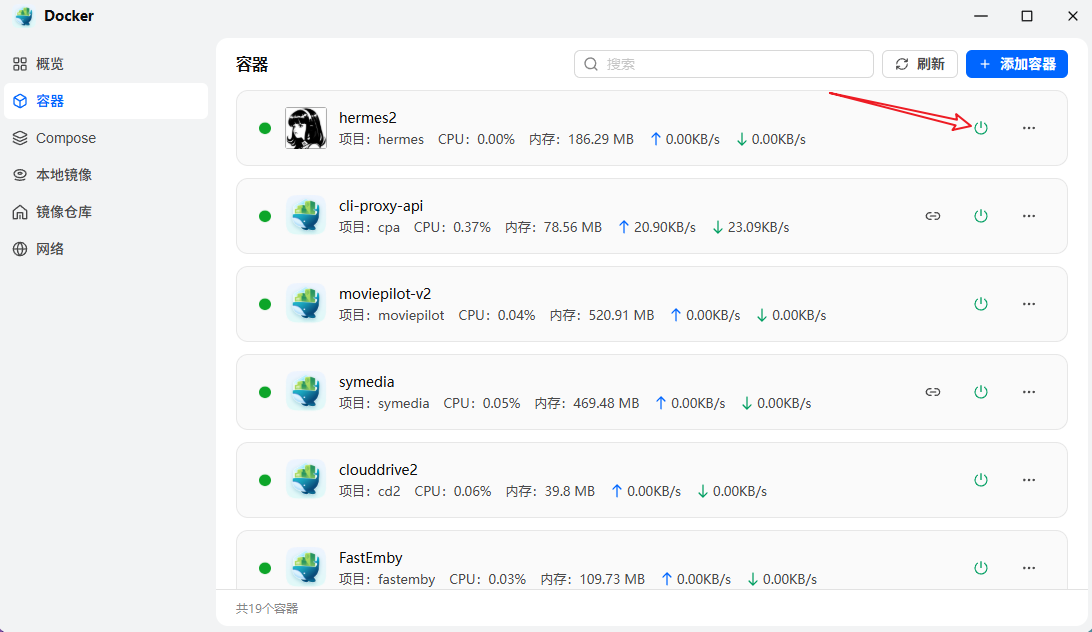1092x632 pixels.
Task: Click the CPU: 0.05% value for symedia
Action: pos(482,403)
